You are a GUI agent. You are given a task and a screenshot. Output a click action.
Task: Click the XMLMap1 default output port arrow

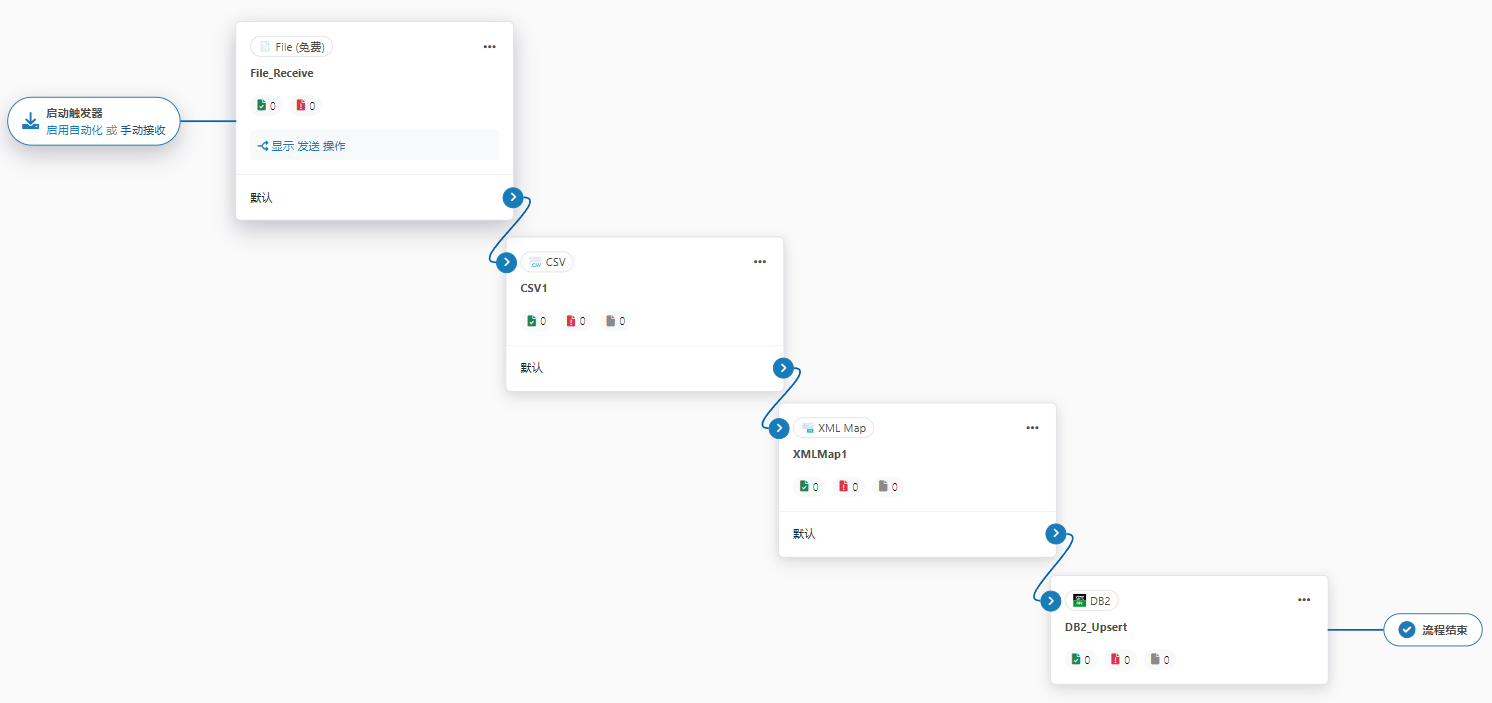coord(1056,534)
